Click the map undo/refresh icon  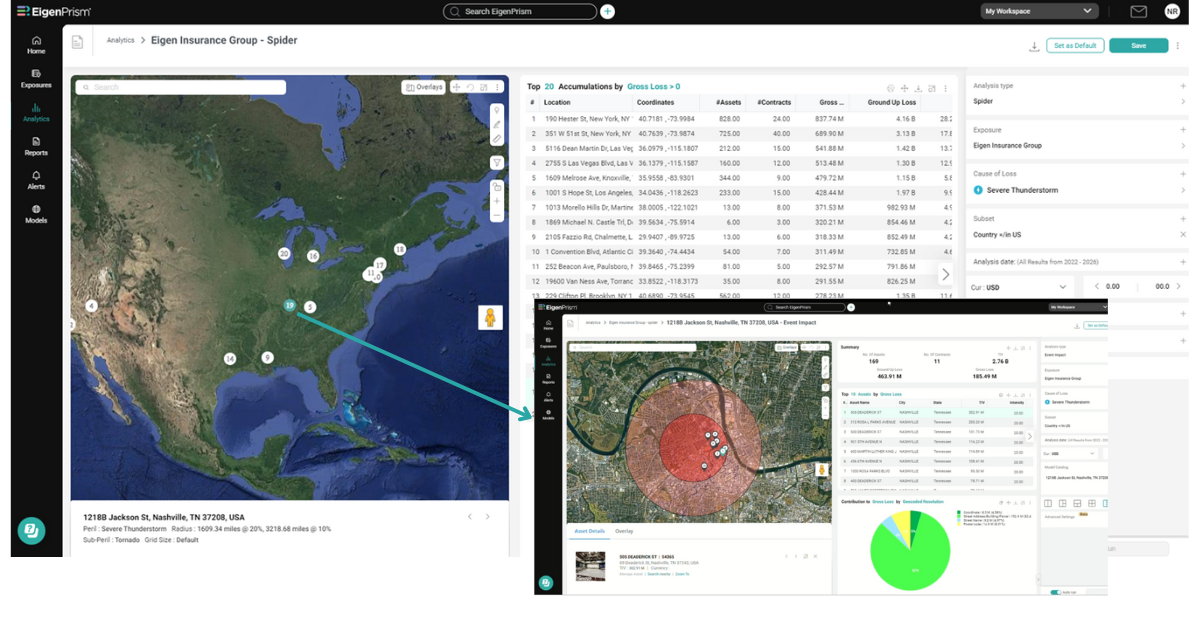pos(470,87)
